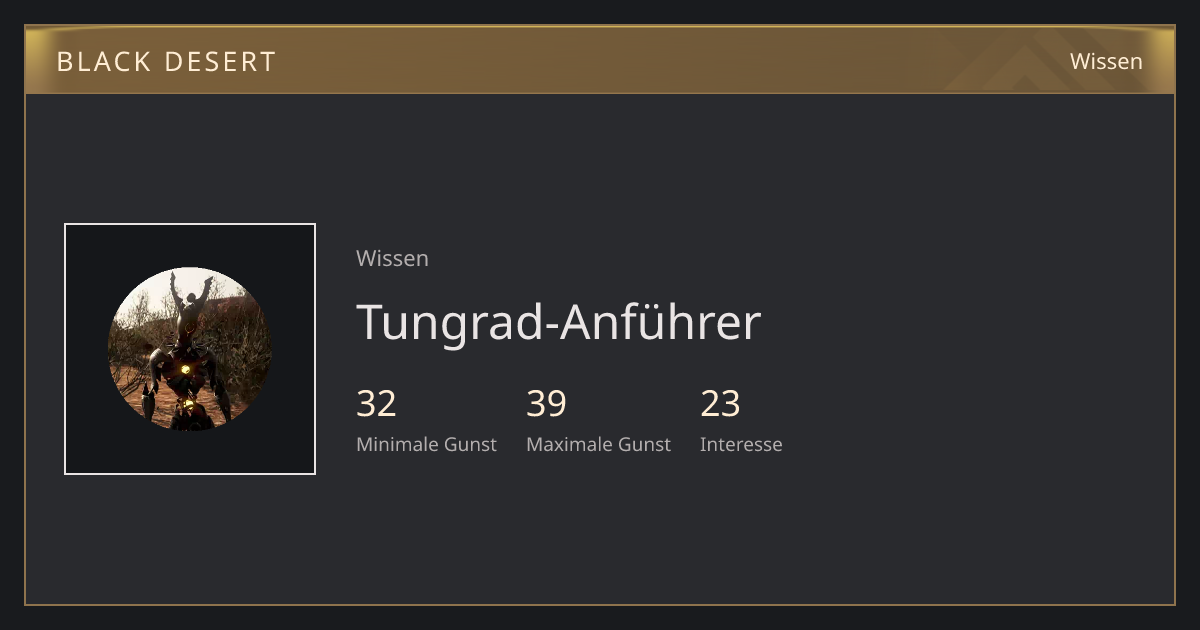Click the value 32
Image resolution: width=1200 pixels, height=630 pixels.
click(x=376, y=403)
